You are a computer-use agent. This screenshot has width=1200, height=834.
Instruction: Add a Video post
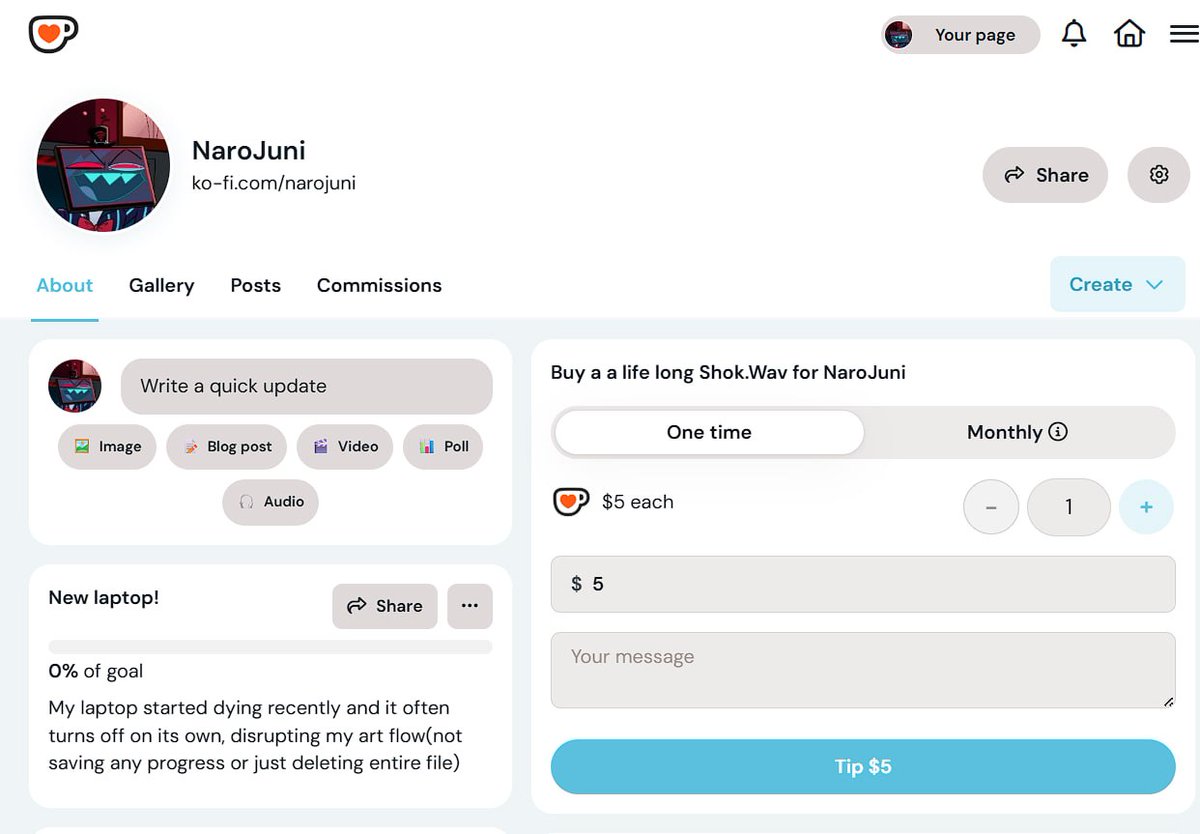[x=345, y=447]
